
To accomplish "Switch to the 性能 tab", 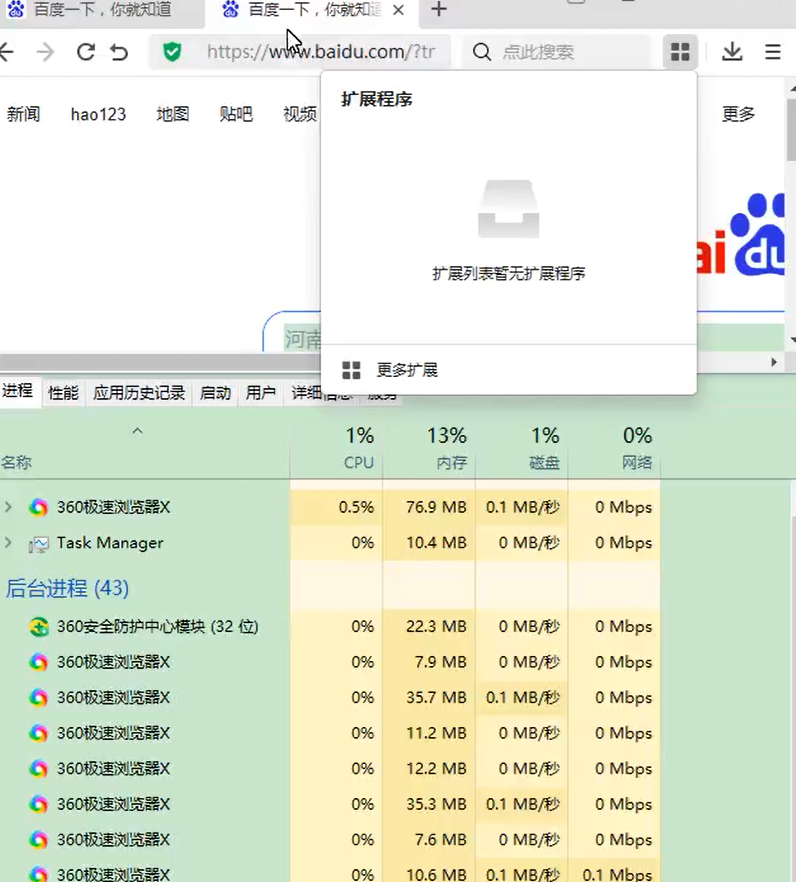I will pyautogui.click(x=63, y=392).
